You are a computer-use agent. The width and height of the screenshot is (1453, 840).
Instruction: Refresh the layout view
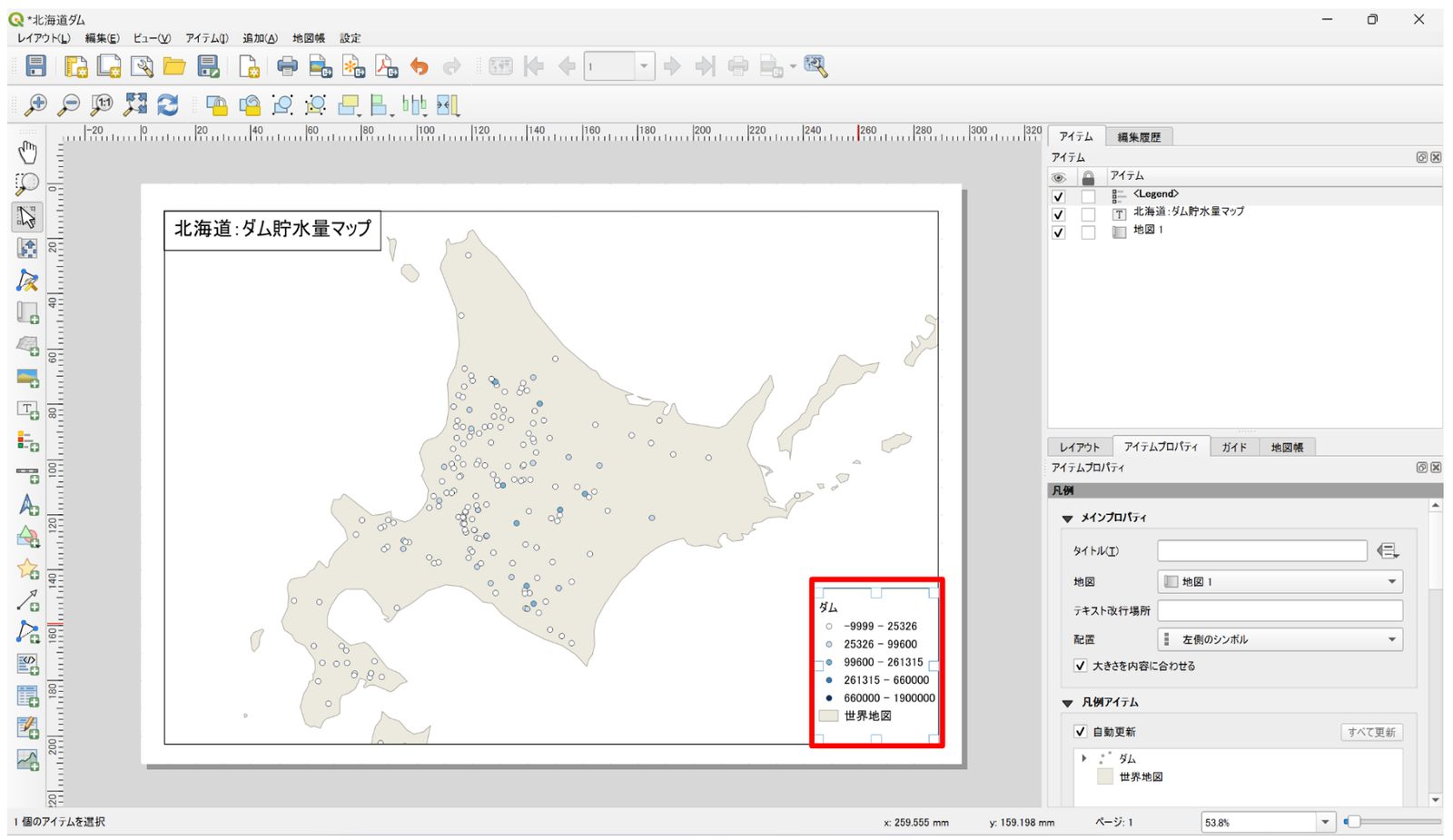(x=168, y=104)
